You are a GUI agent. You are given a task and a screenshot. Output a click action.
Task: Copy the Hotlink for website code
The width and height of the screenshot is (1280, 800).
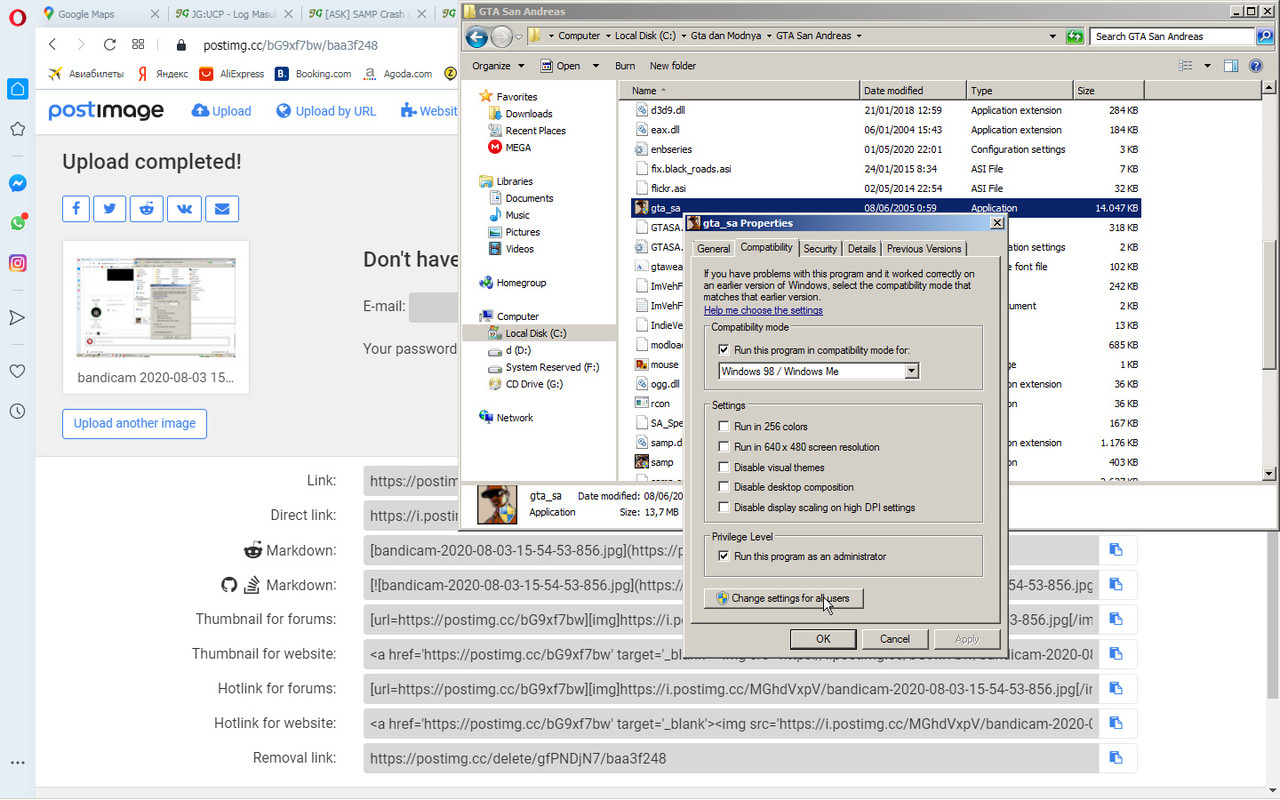point(1117,723)
